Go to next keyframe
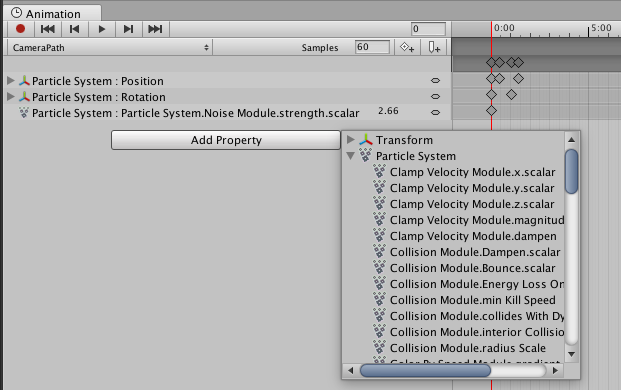 128,29
